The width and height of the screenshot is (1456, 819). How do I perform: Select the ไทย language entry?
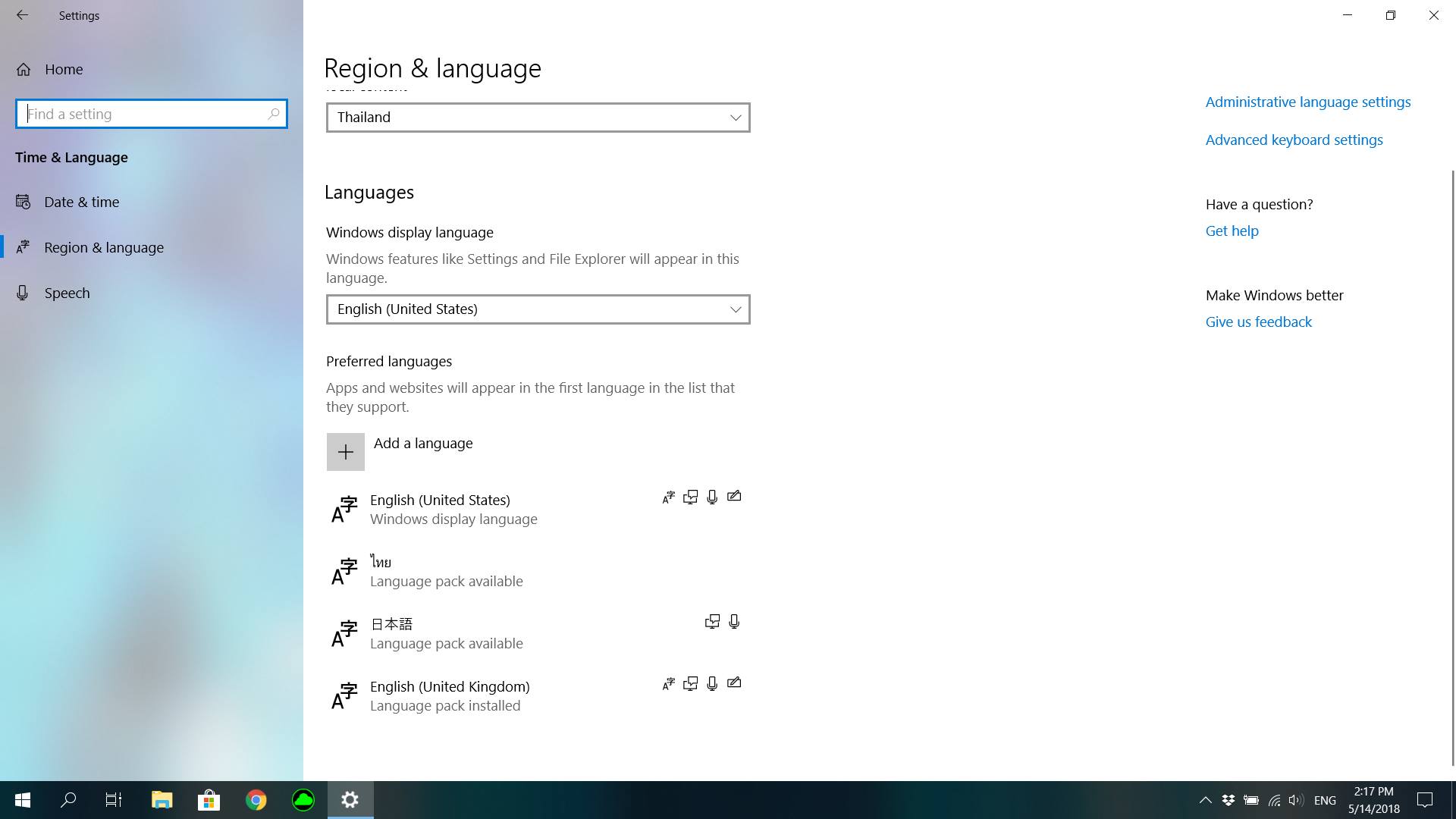coord(446,571)
